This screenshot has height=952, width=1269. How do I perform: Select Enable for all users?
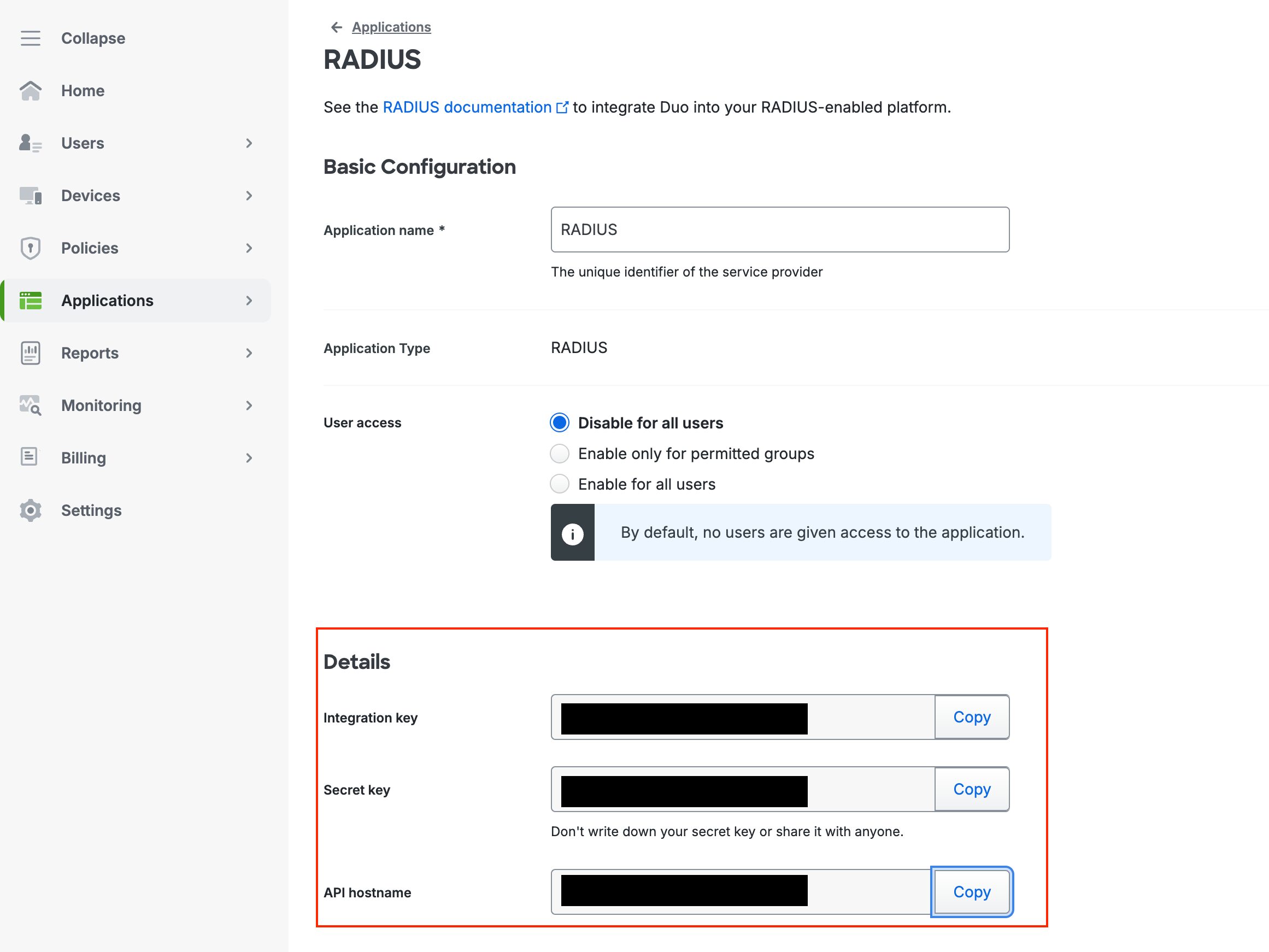point(559,484)
